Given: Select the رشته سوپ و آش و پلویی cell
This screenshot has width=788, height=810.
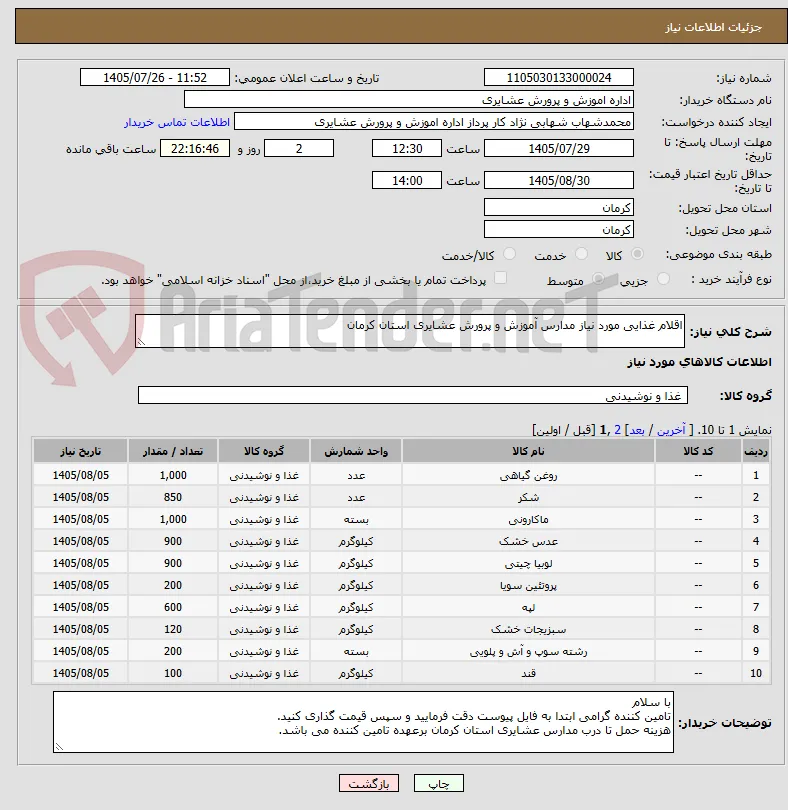Looking at the screenshot, I should tap(528, 651).
